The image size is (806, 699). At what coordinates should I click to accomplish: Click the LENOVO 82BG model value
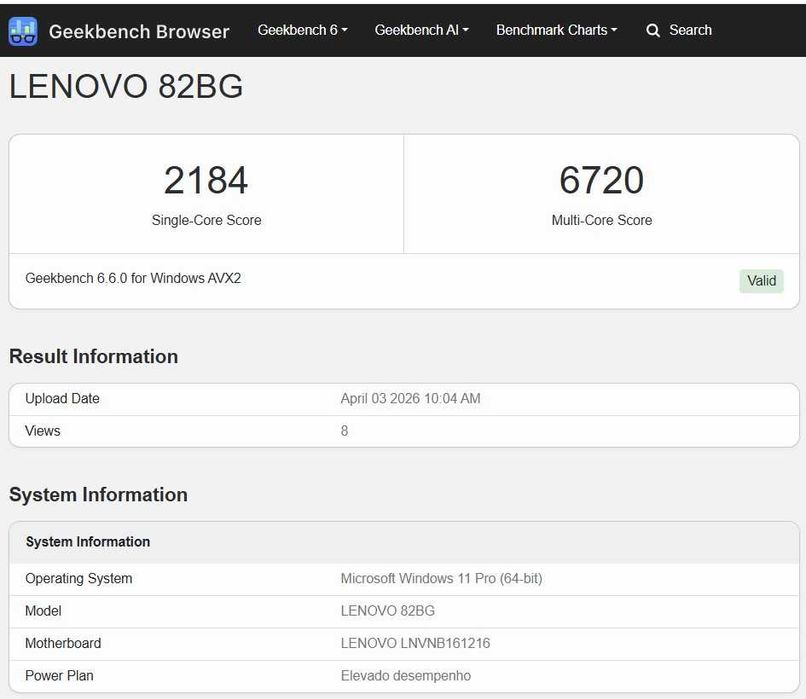[388, 611]
